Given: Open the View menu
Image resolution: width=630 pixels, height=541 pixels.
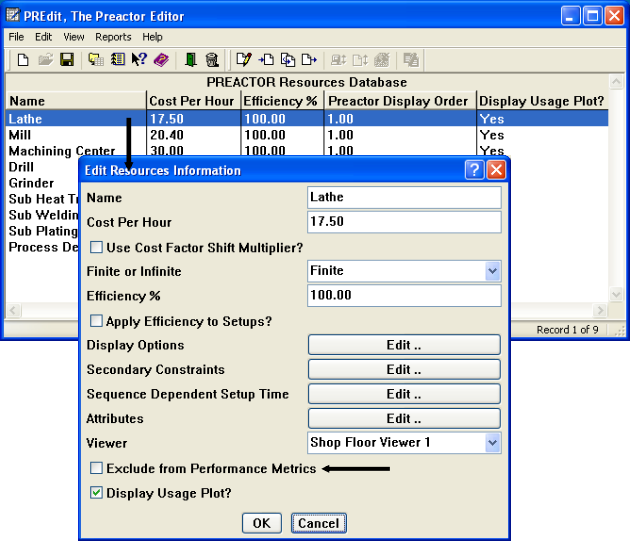Looking at the screenshot, I should (74, 37).
